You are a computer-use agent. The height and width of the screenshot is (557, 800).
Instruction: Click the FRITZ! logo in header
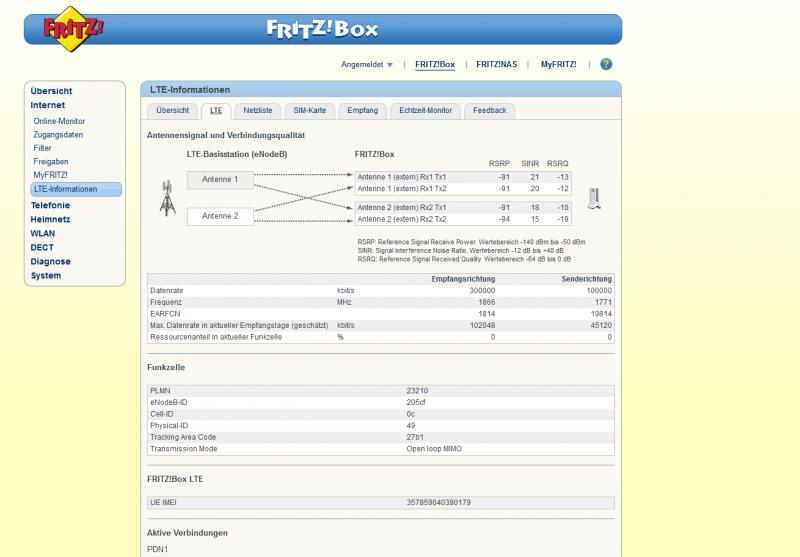tap(73, 29)
